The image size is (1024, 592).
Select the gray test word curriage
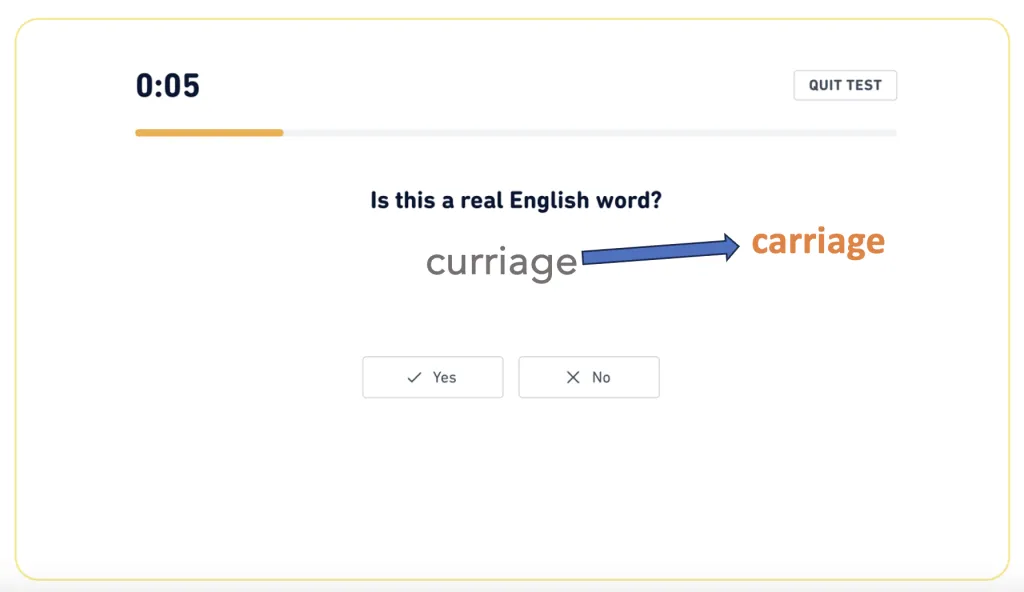tap(501, 261)
